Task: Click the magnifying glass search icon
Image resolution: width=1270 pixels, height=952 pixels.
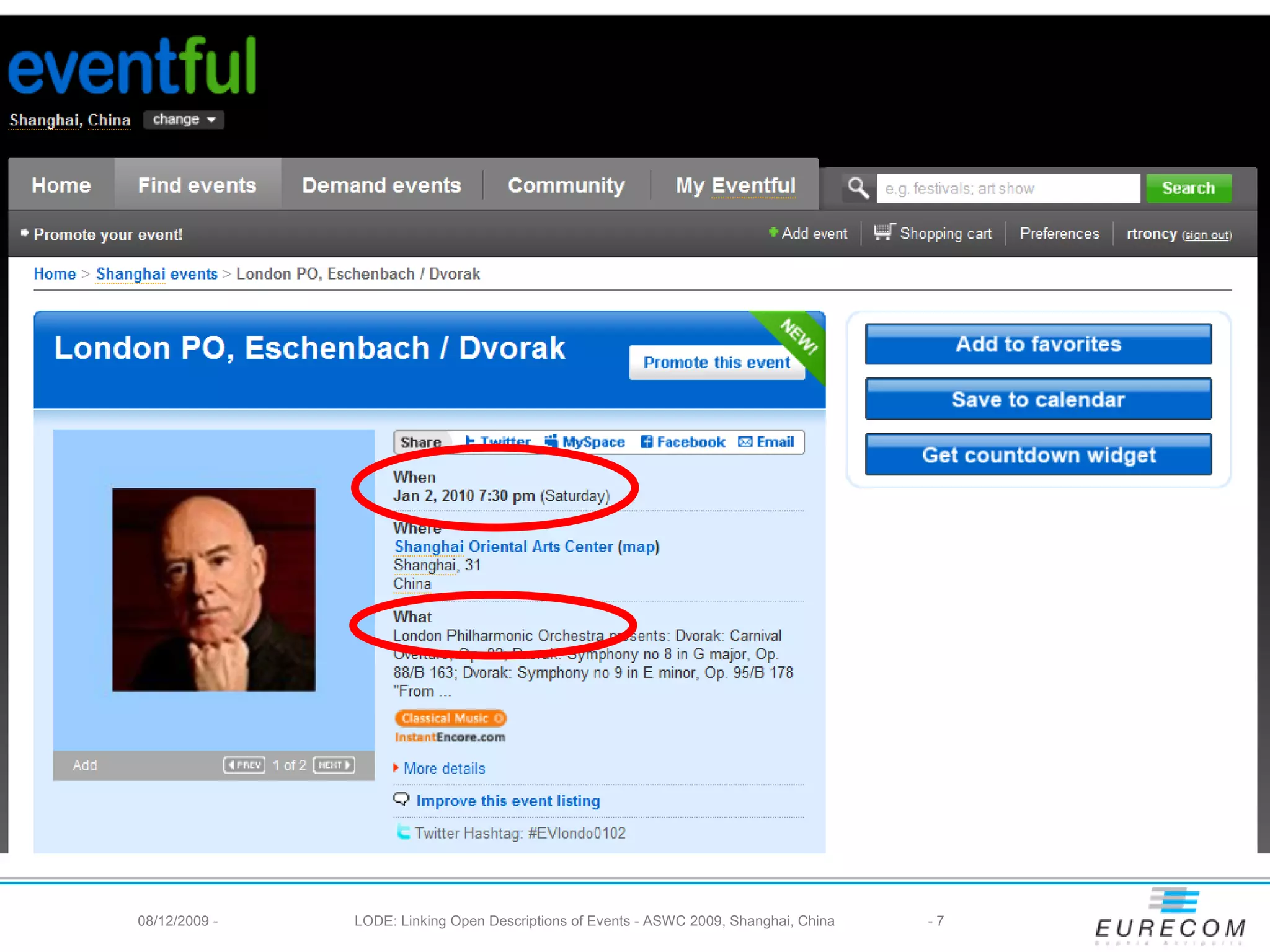Action: (x=858, y=187)
